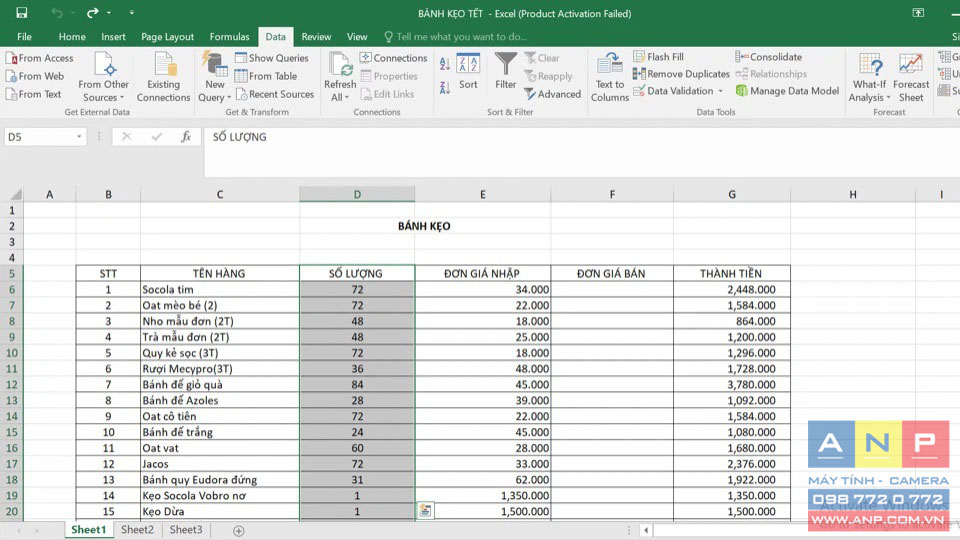Click Show Queries icon
The image size is (960, 540).
[x=241, y=58]
